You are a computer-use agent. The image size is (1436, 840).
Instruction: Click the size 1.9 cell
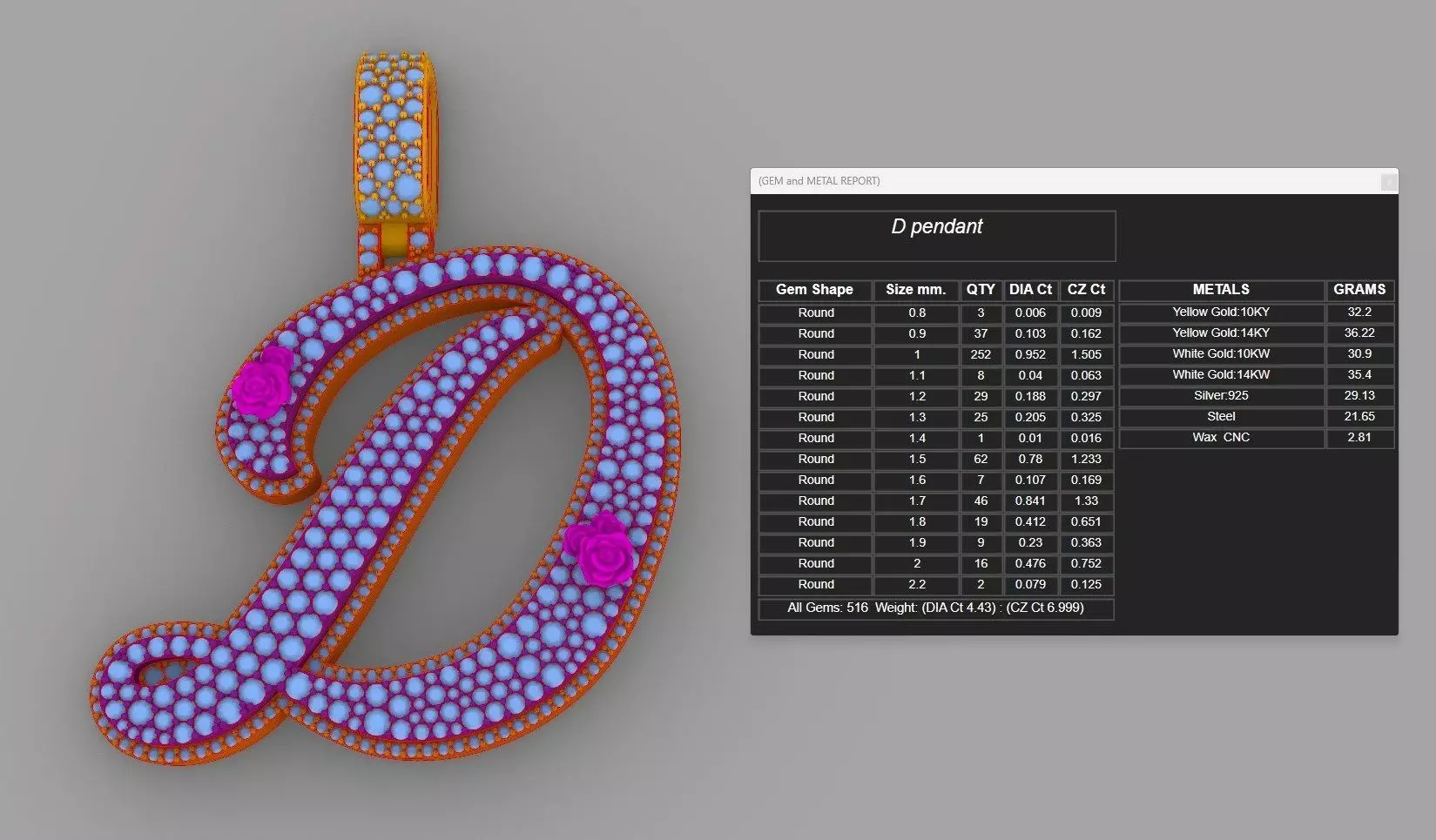(x=916, y=543)
